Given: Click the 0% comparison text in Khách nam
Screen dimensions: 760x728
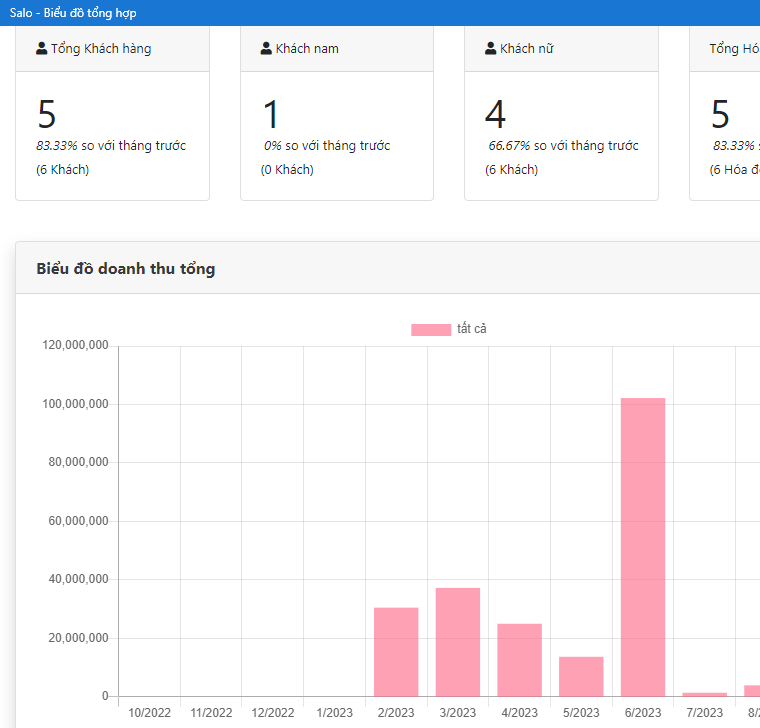Looking at the screenshot, I should click(272, 146).
